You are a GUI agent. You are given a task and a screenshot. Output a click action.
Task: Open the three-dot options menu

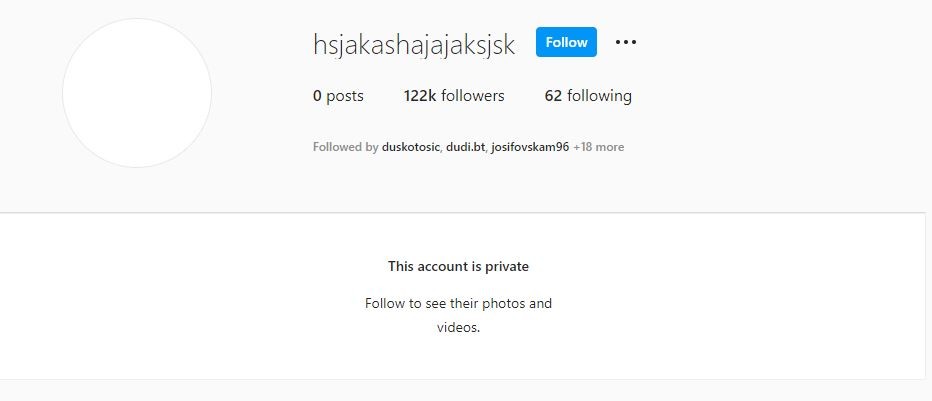(x=625, y=42)
